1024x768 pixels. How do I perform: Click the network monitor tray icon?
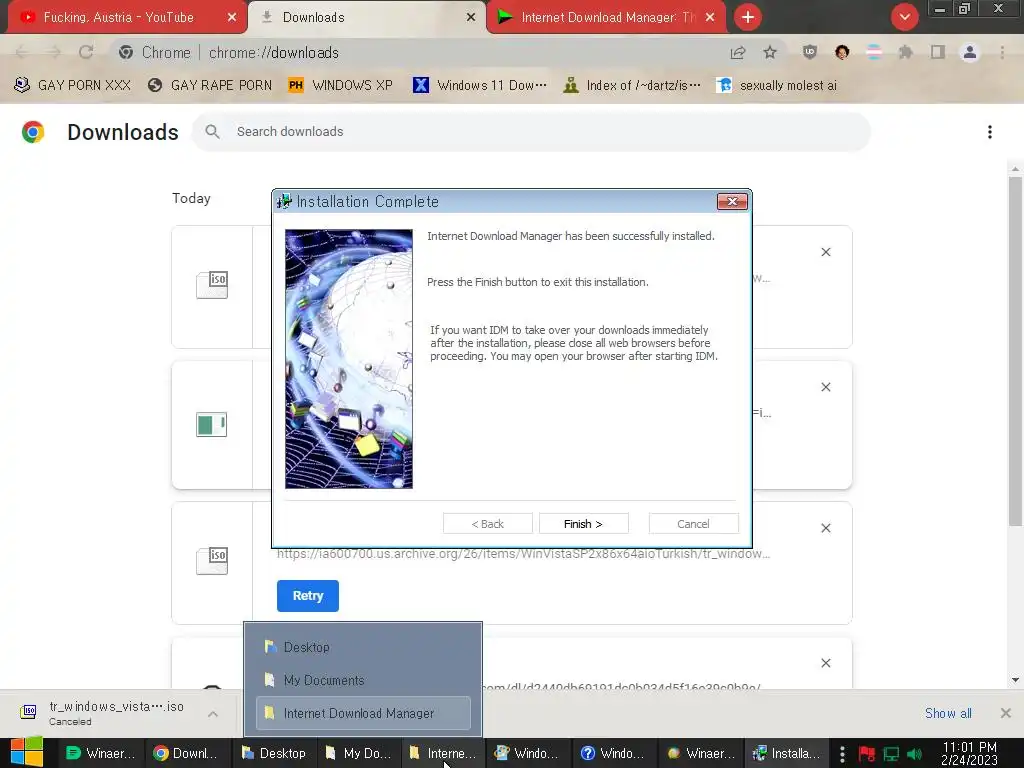pos(891,754)
